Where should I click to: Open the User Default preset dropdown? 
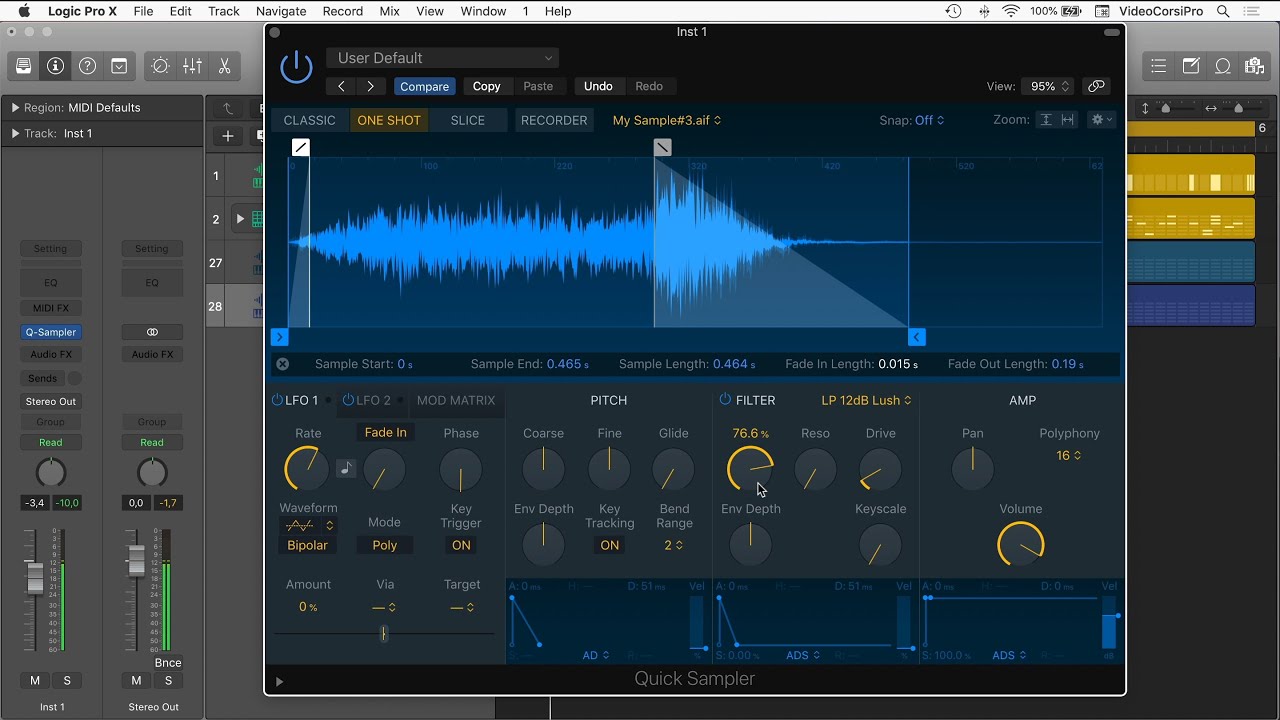[442, 58]
